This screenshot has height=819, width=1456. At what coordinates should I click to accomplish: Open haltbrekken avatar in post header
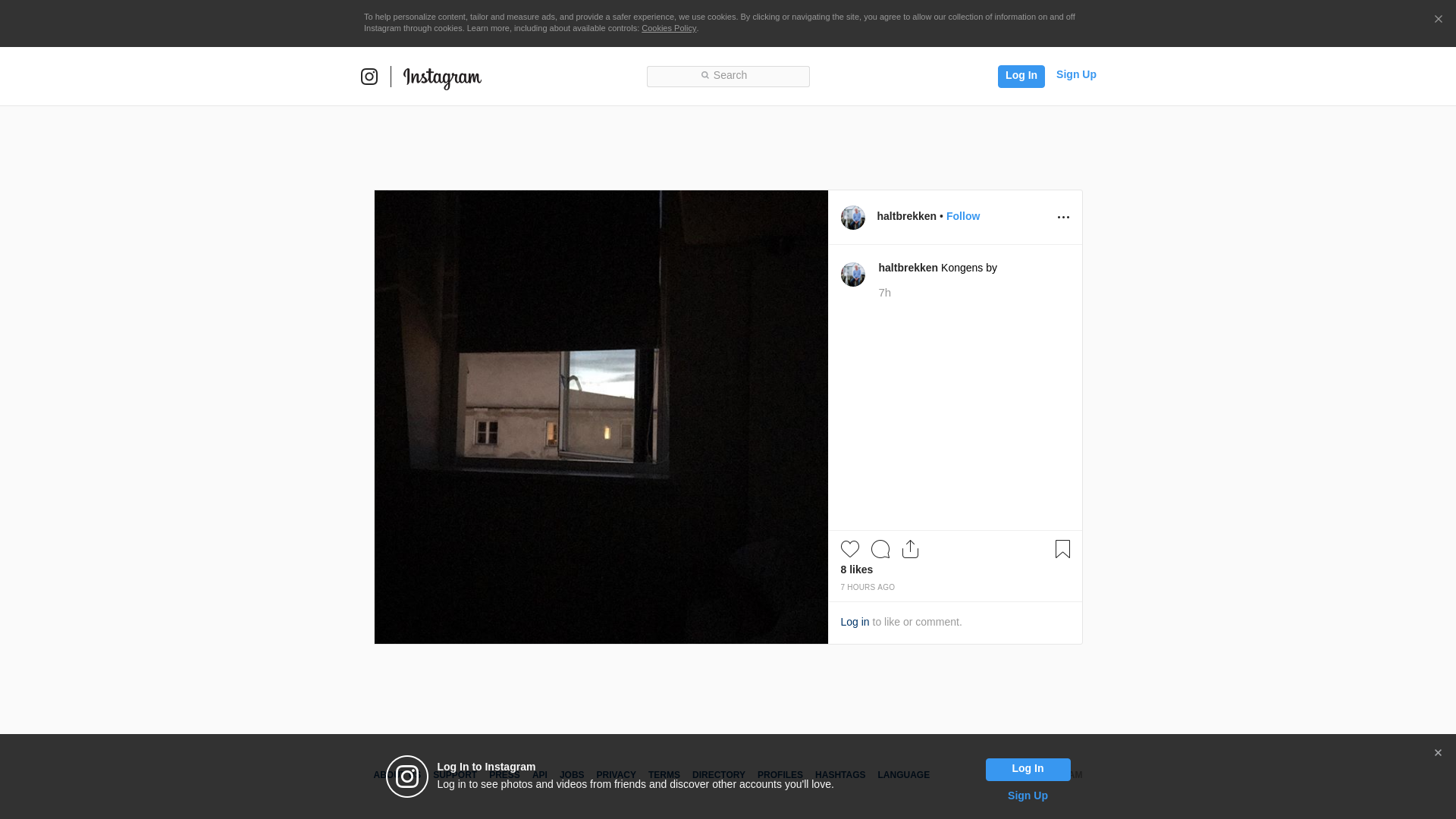tap(852, 218)
